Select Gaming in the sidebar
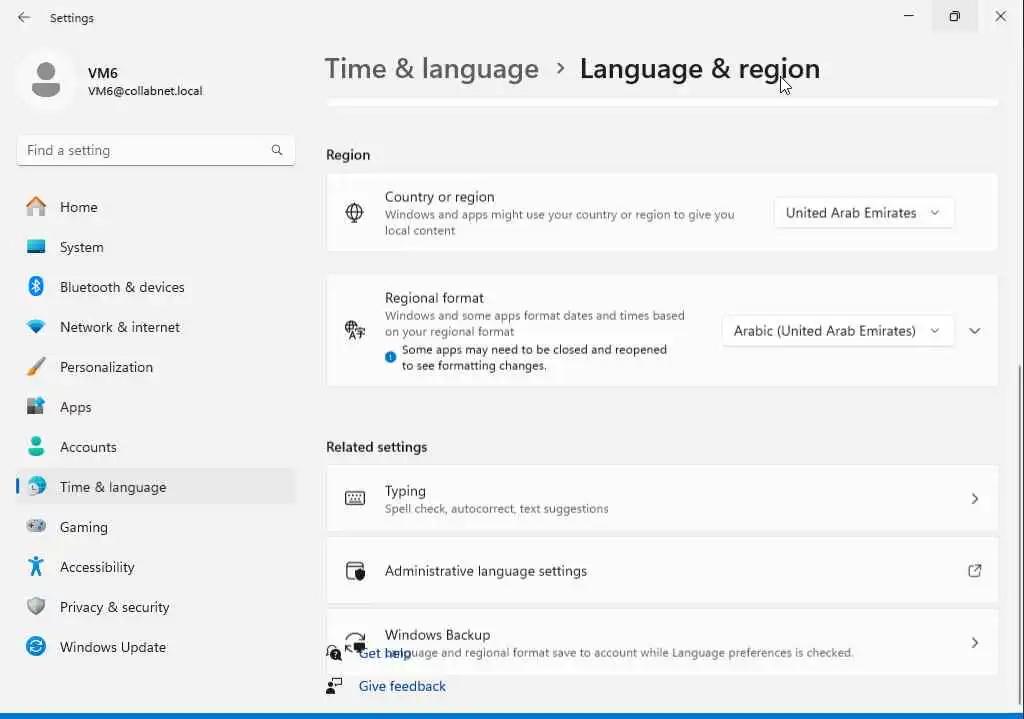 click(155, 526)
